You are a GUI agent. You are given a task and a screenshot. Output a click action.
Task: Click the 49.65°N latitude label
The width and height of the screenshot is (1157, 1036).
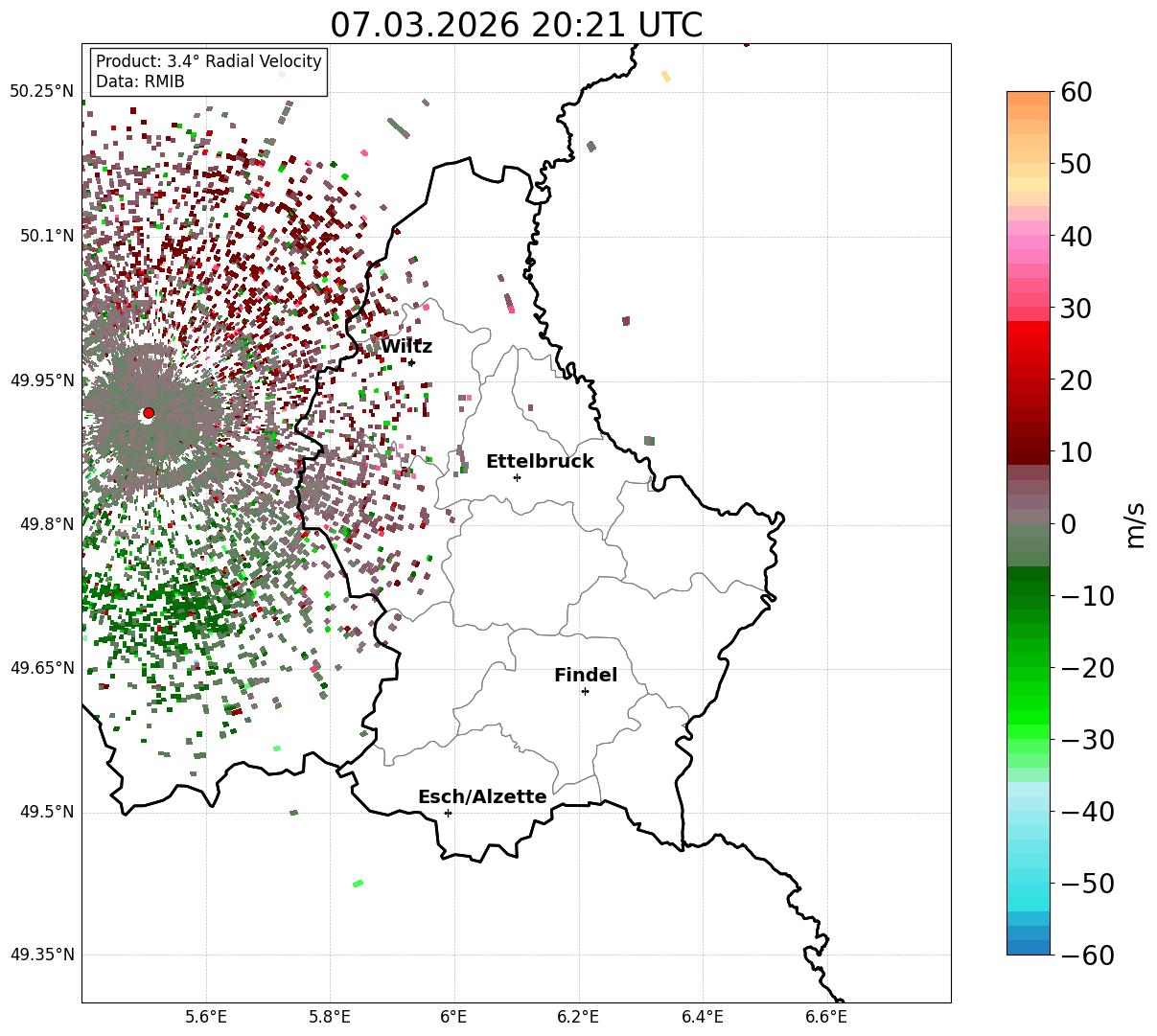[42, 668]
